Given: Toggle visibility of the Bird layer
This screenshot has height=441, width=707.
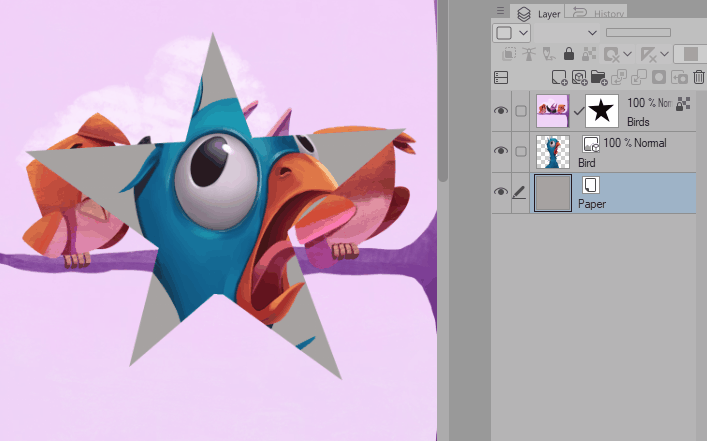Looking at the screenshot, I should coord(501,151).
